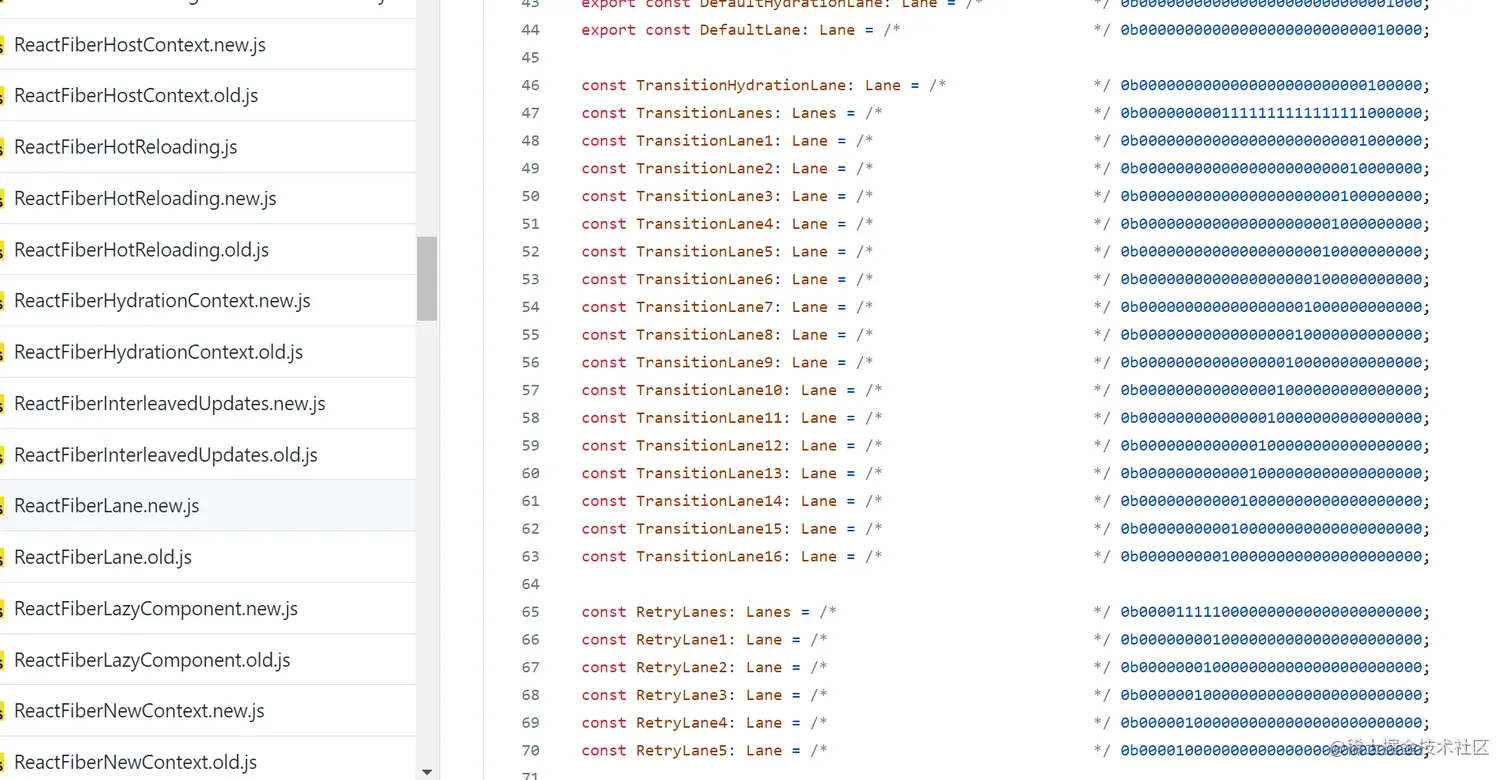Select ReactFiberHydrationContext.old.js file
The height and width of the screenshot is (780, 1512).
click(x=158, y=352)
